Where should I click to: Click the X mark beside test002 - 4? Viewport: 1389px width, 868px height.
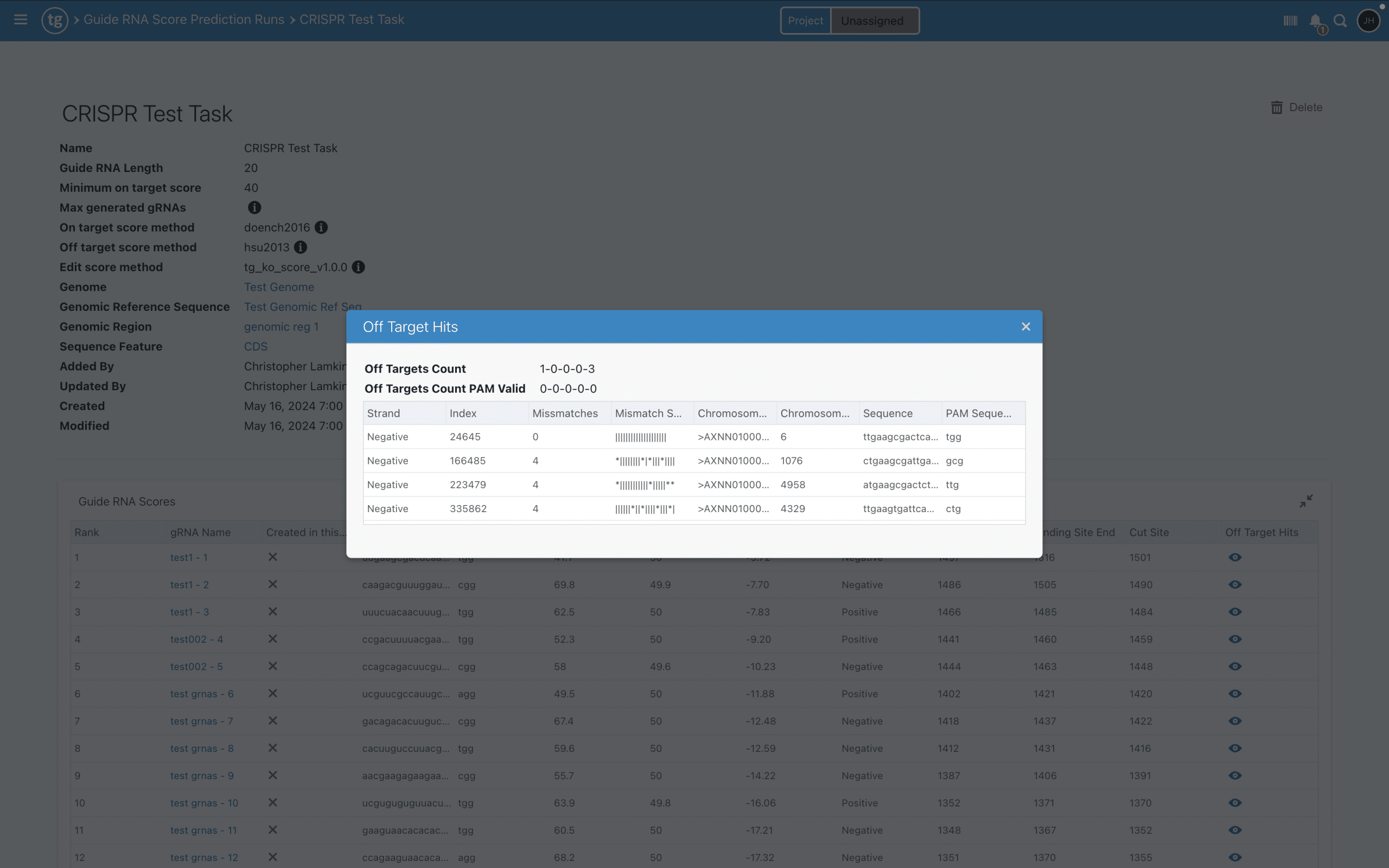[x=272, y=639]
